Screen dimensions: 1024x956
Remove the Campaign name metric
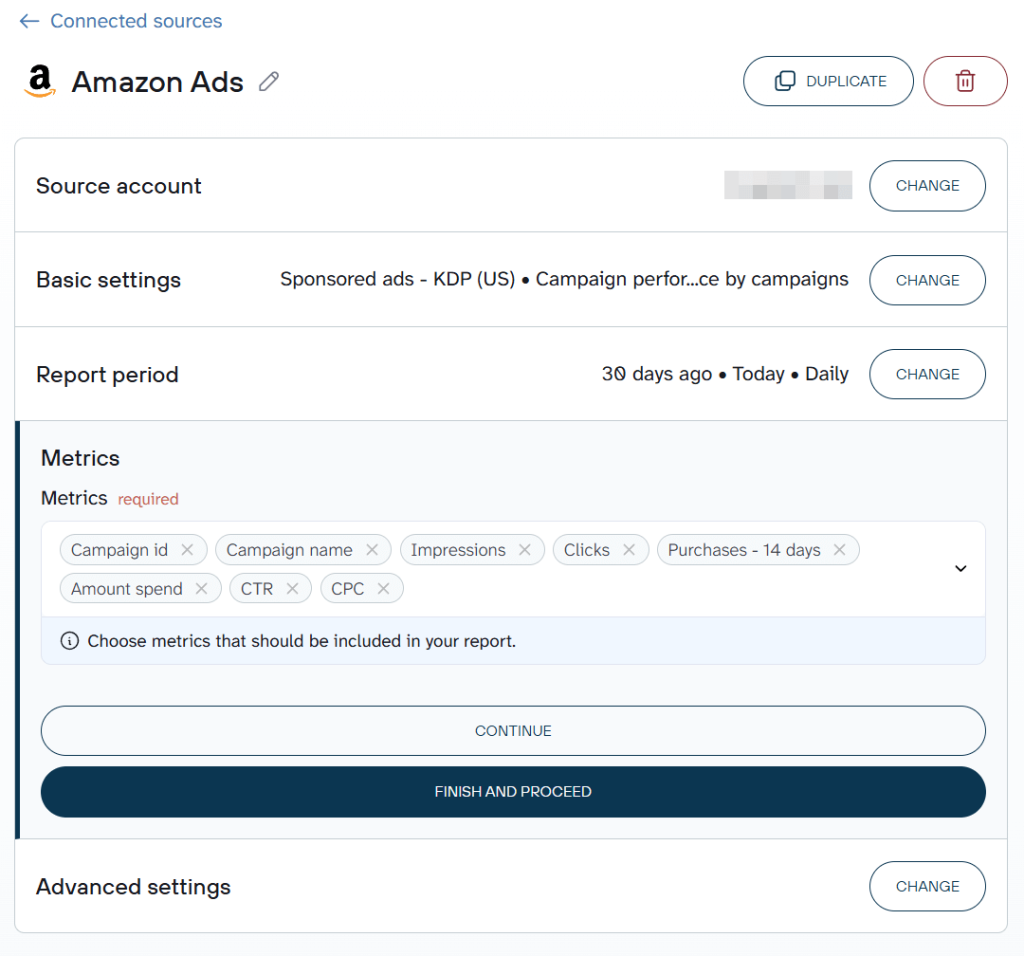(372, 550)
